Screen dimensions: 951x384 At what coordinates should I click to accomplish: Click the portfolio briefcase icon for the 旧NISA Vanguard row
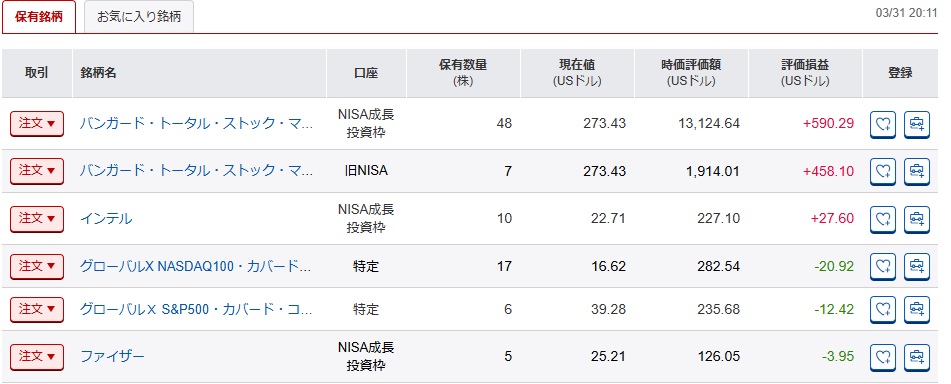point(916,172)
